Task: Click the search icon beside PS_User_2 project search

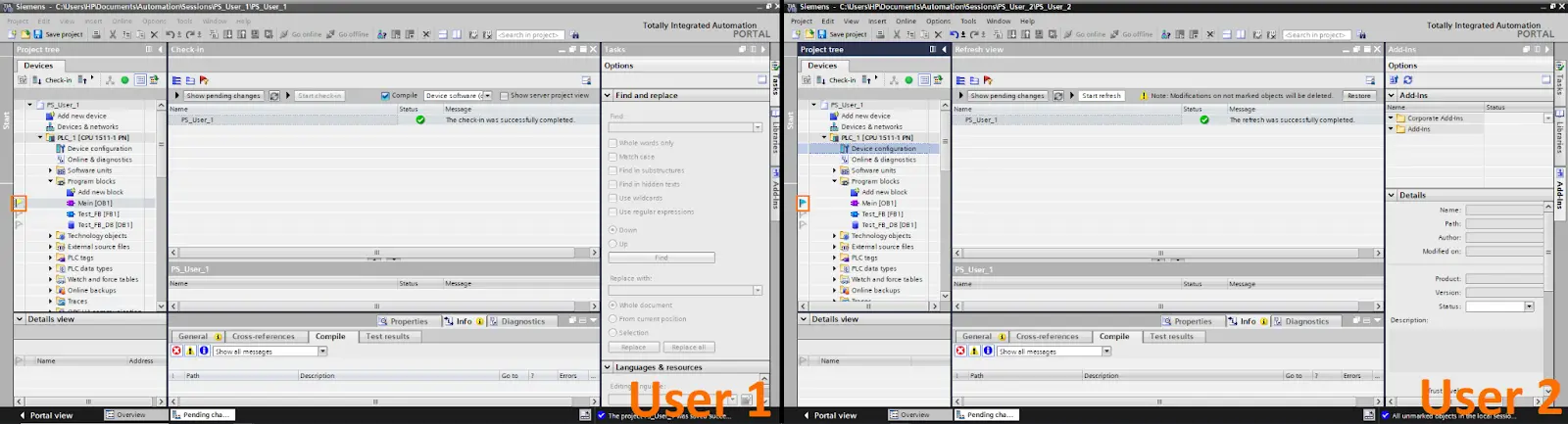Action: (1361, 34)
